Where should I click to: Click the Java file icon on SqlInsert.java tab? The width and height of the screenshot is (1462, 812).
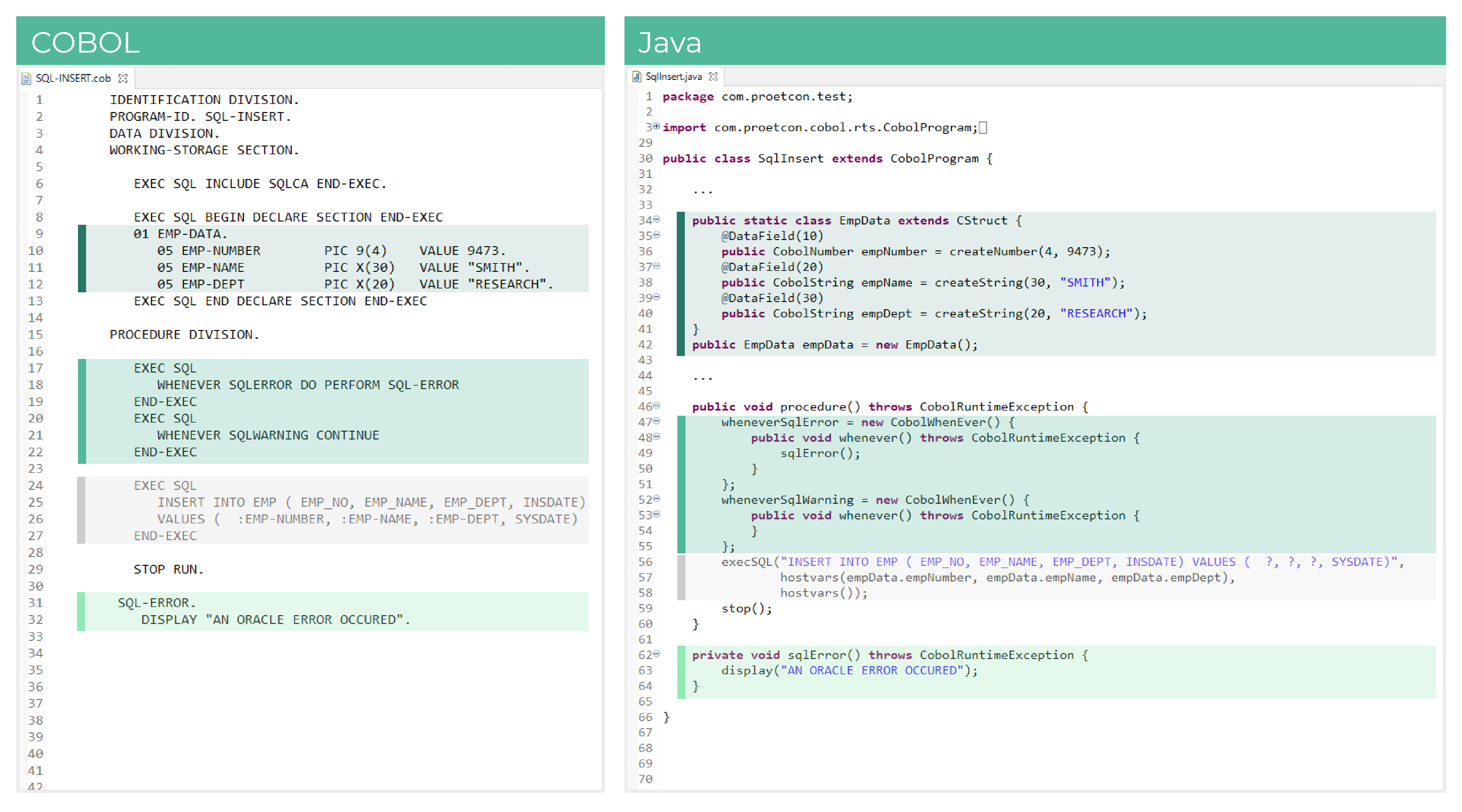pos(637,76)
